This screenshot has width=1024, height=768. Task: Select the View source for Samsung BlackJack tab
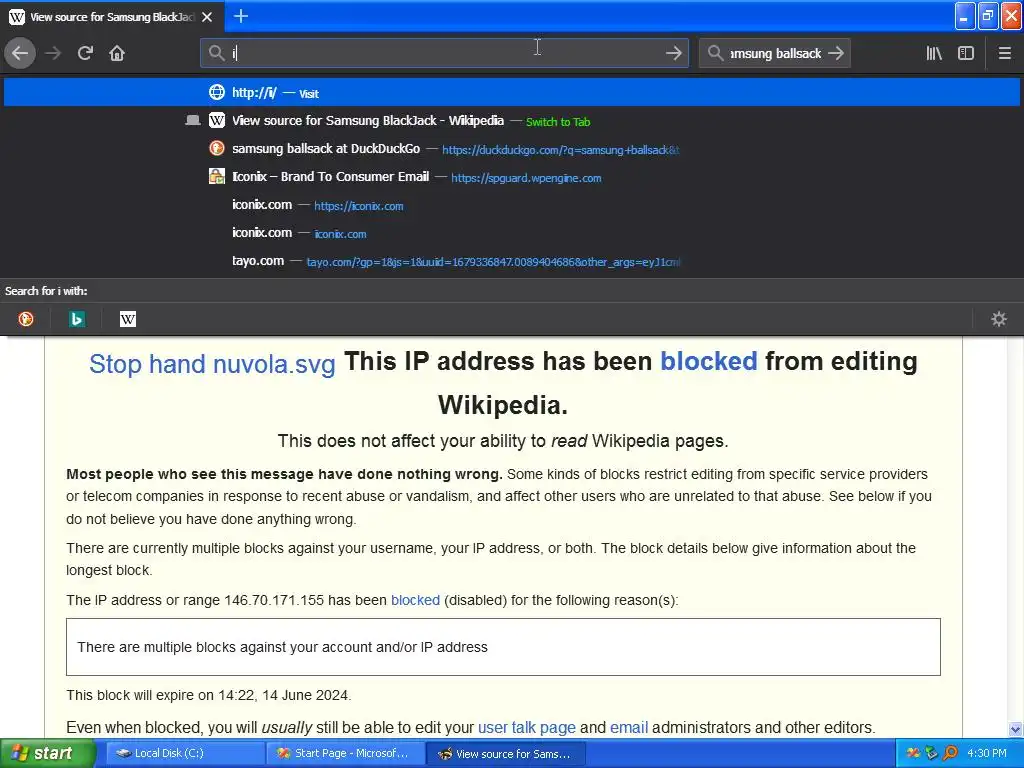point(112,17)
